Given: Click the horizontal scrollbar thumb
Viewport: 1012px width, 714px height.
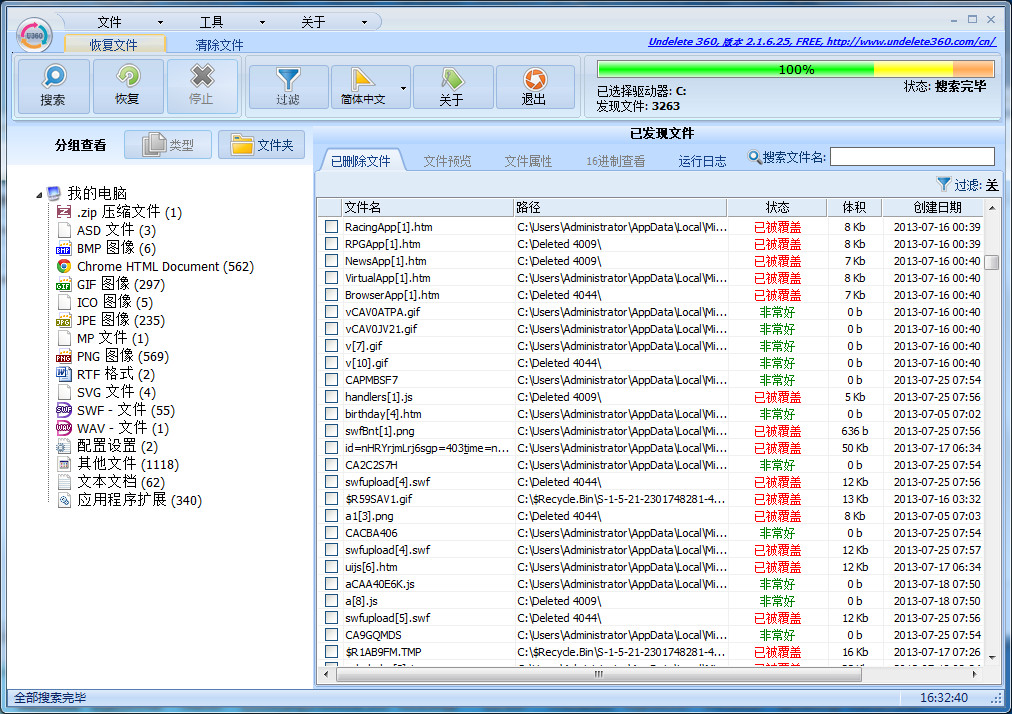Looking at the screenshot, I should (x=598, y=674).
